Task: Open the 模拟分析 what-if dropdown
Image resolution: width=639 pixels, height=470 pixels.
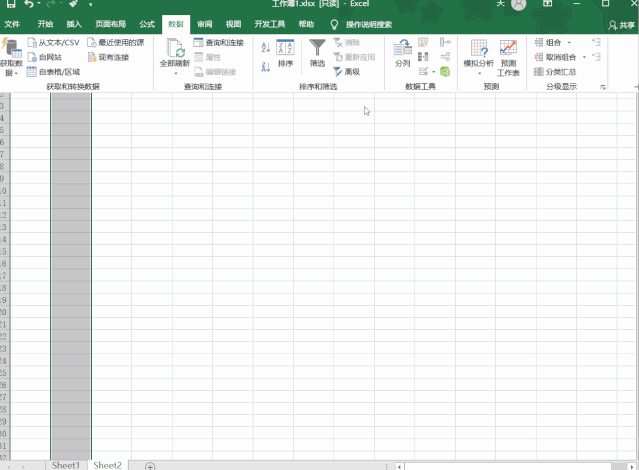Action: click(479, 57)
